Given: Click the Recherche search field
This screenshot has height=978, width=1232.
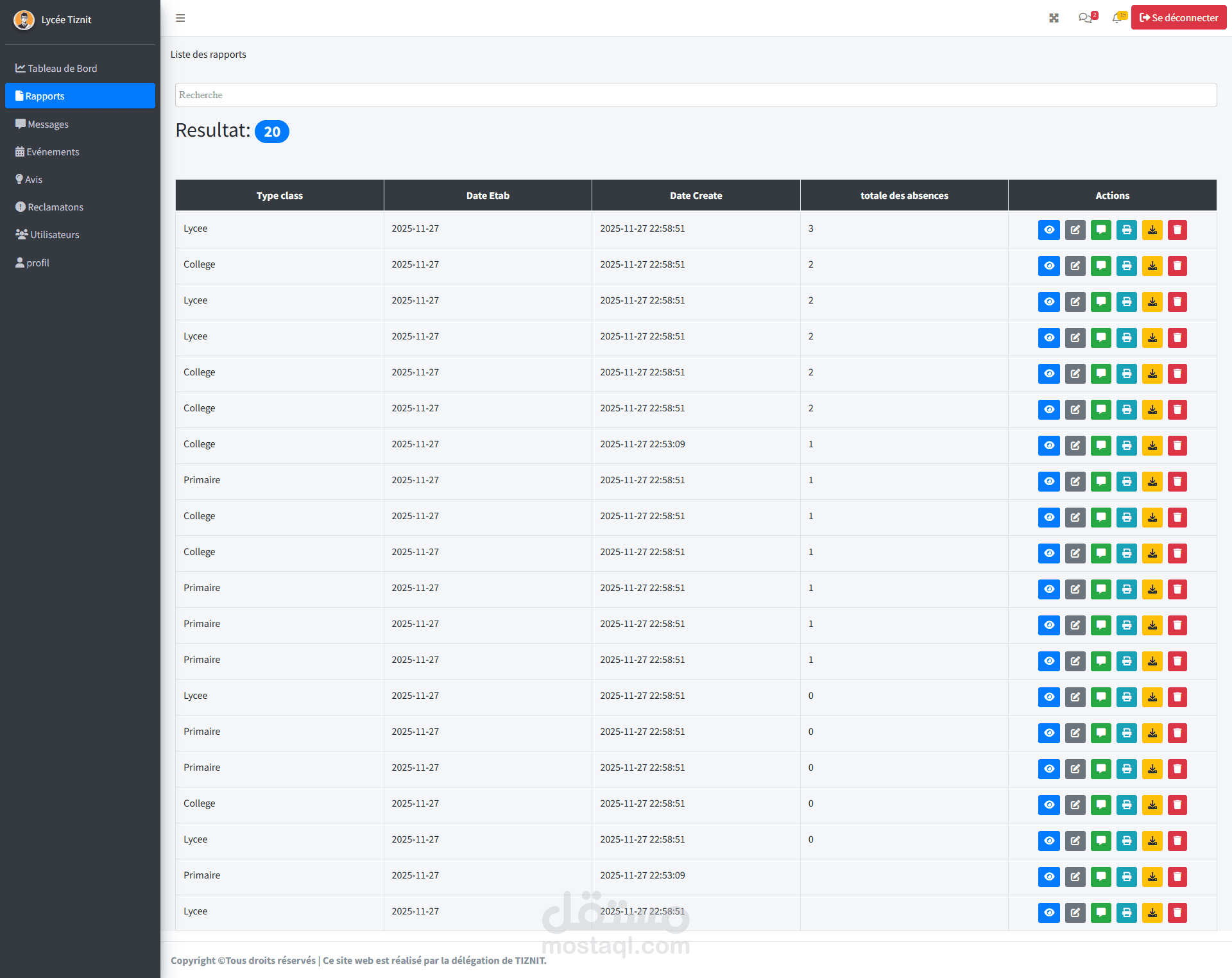Looking at the screenshot, I should (696, 95).
